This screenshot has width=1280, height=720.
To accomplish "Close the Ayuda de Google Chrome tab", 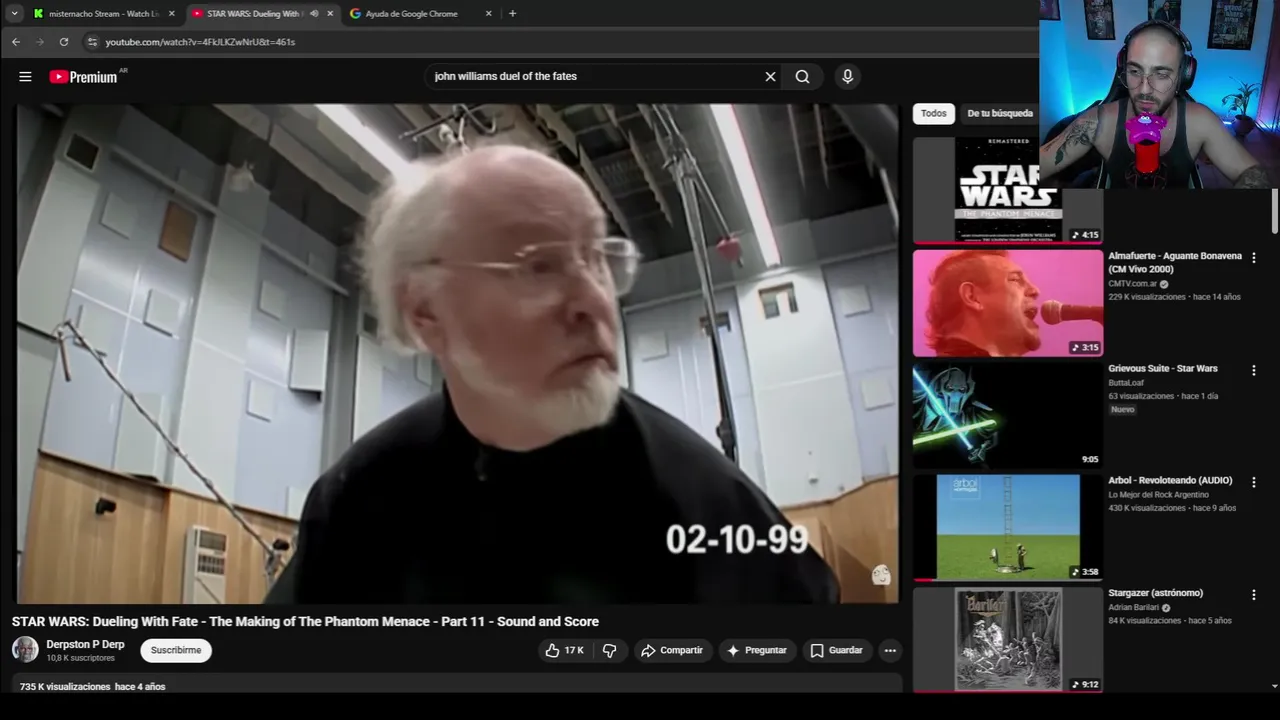I will point(488,14).
